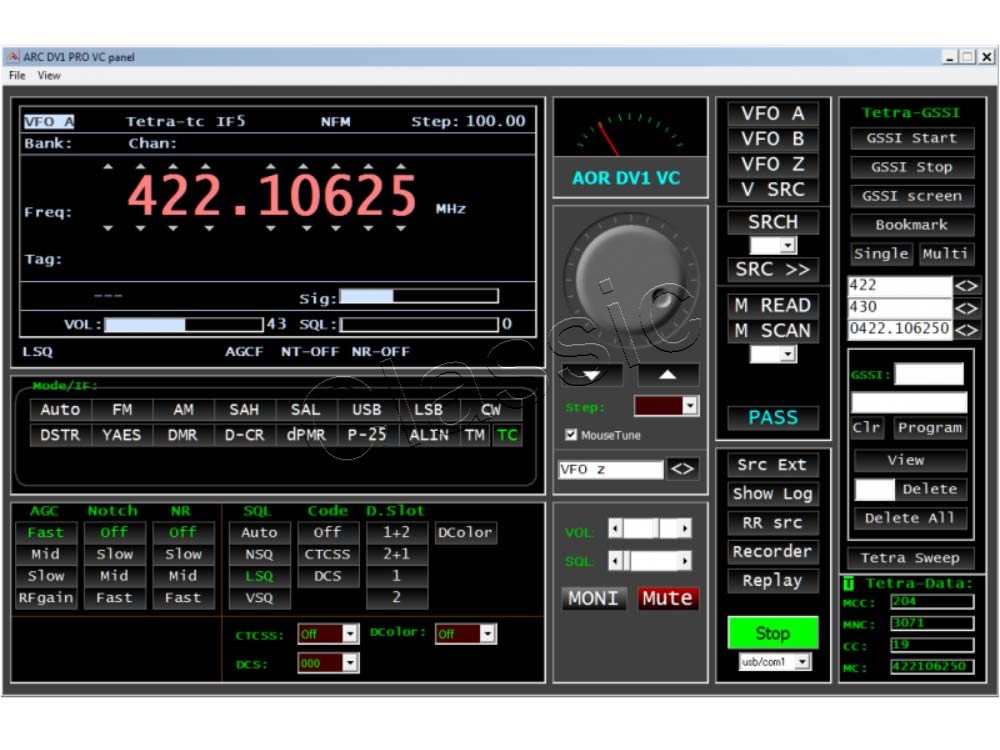Click the DColor button

pyautogui.click(x=465, y=533)
